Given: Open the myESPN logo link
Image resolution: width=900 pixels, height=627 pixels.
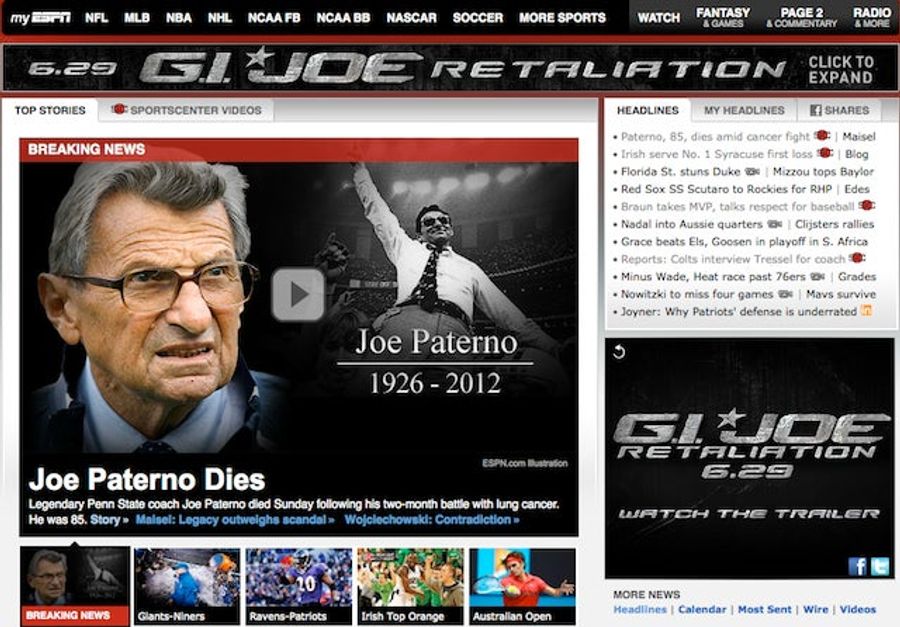Looking at the screenshot, I should pos(41,18).
